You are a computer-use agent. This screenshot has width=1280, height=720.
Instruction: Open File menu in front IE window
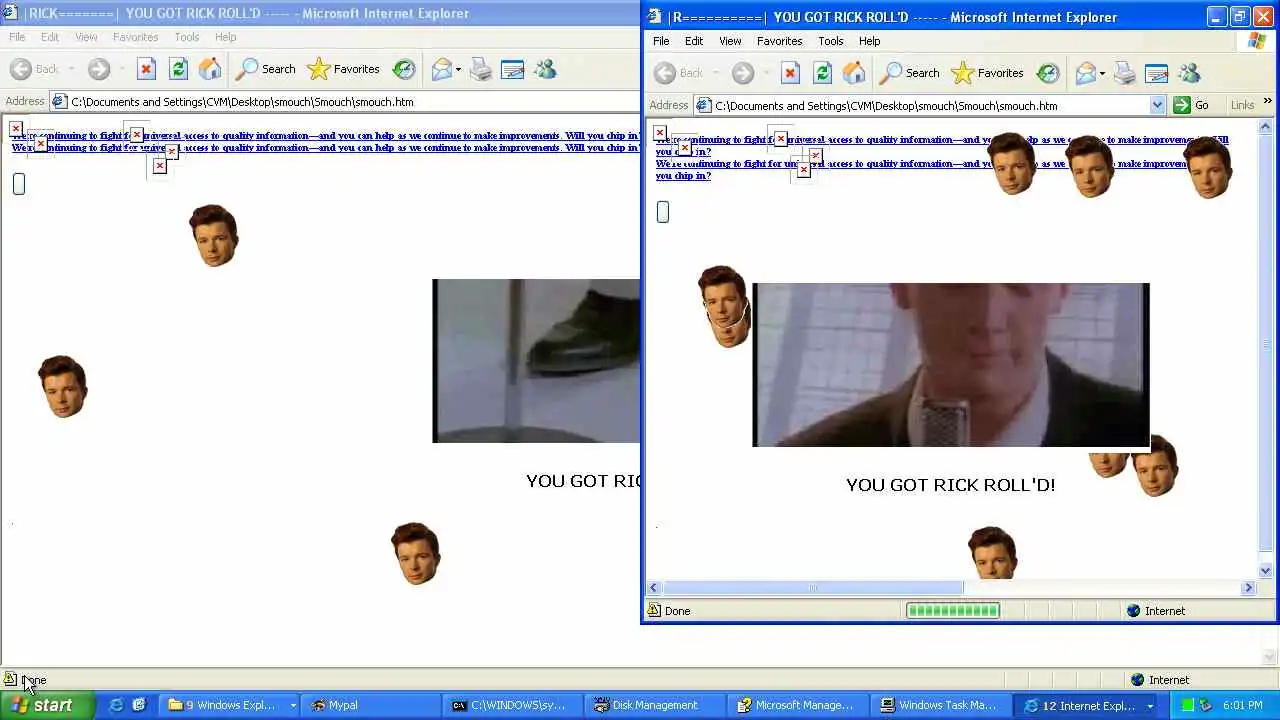coord(661,41)
